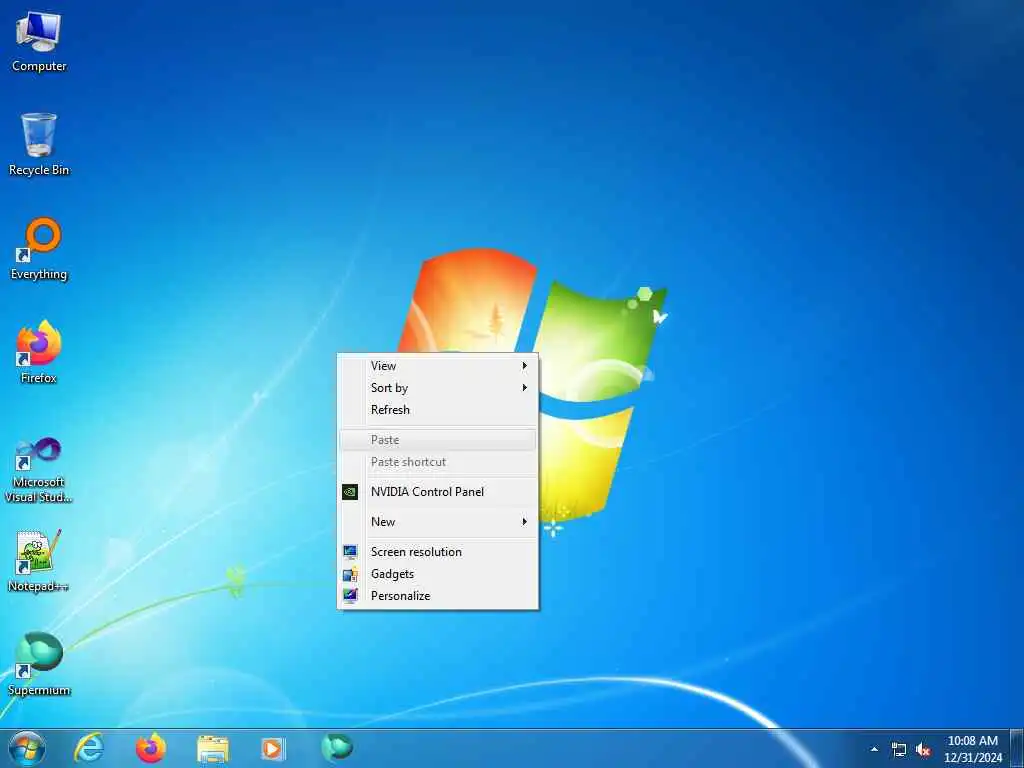1024x768 pixels.
Task: Open Windows Media Player from the taskbar
Action: (x=273, y=748)
